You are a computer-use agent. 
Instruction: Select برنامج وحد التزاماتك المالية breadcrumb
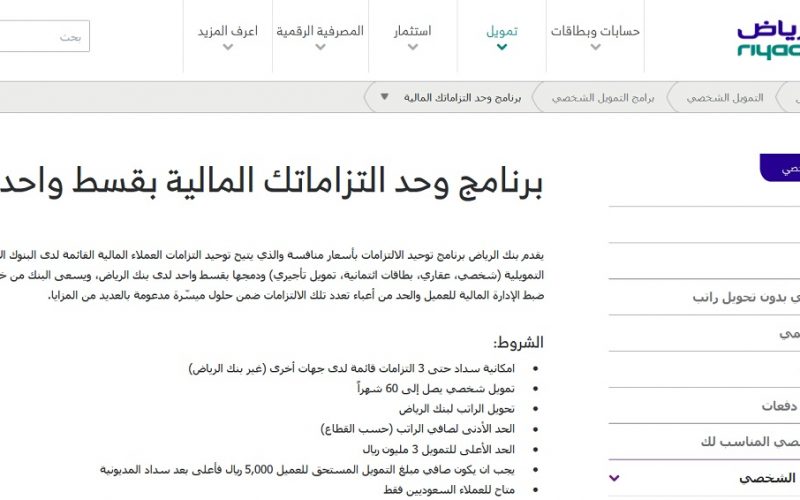(462, 97)
